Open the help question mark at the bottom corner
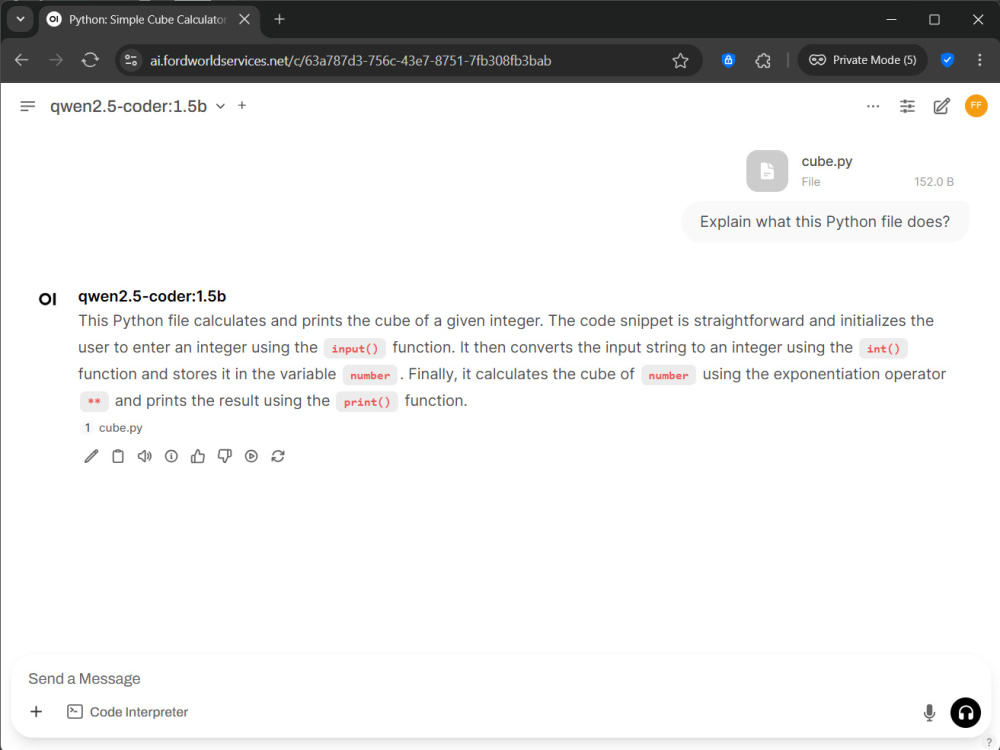 989,742
